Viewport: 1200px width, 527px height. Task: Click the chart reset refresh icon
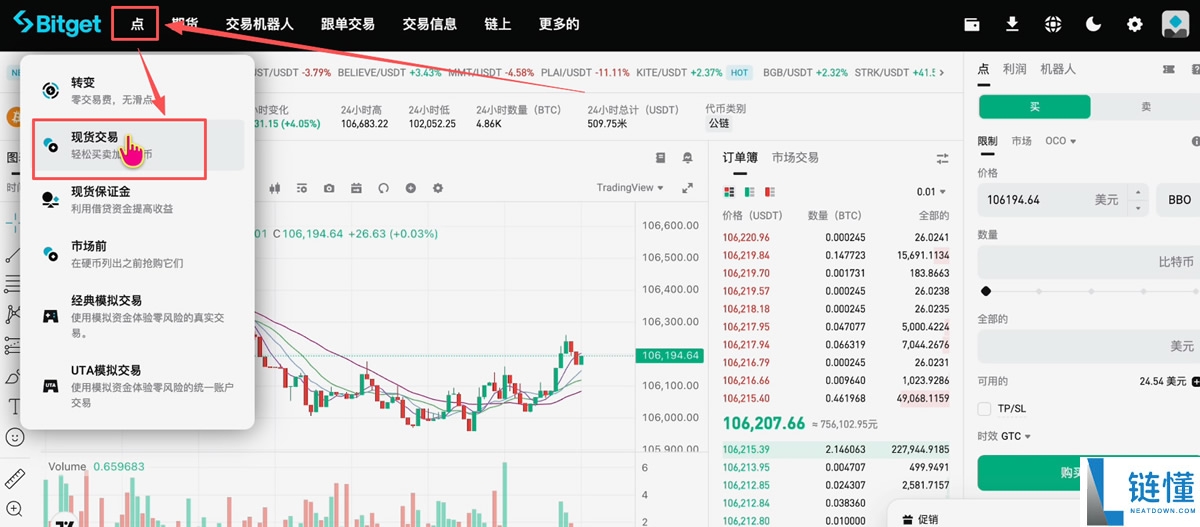(383, 188)
